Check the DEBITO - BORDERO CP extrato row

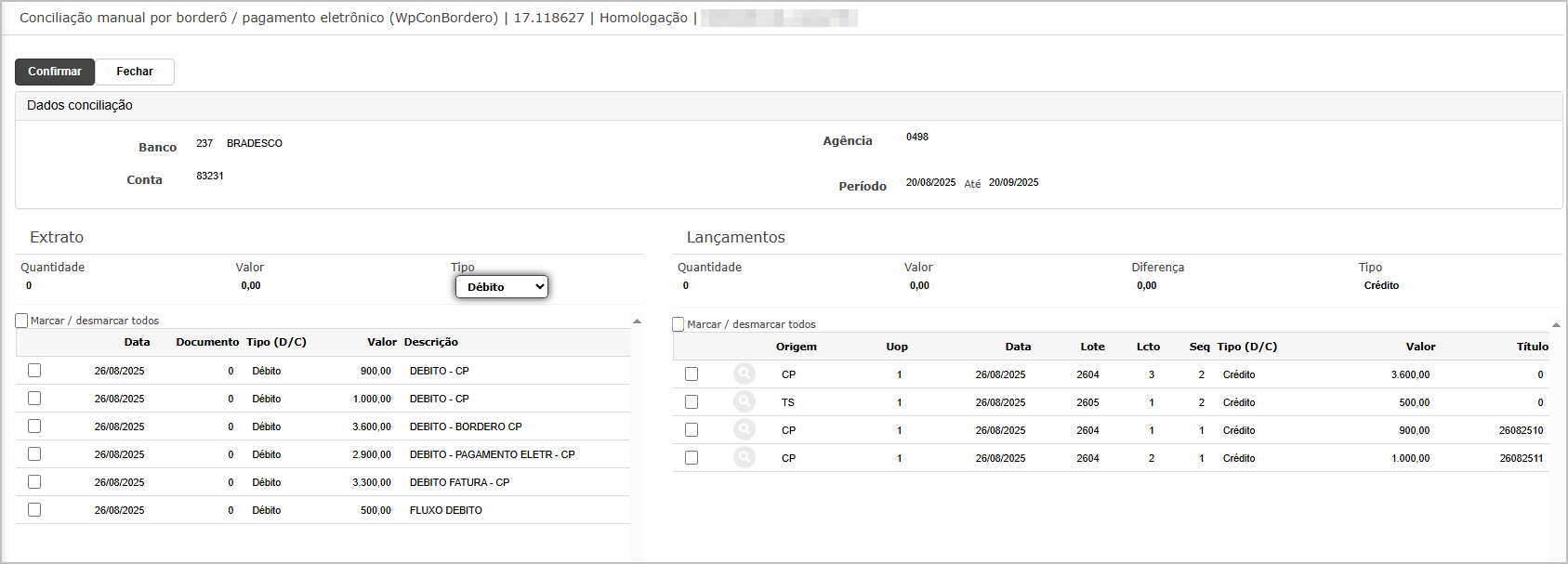tap(34, 426)
